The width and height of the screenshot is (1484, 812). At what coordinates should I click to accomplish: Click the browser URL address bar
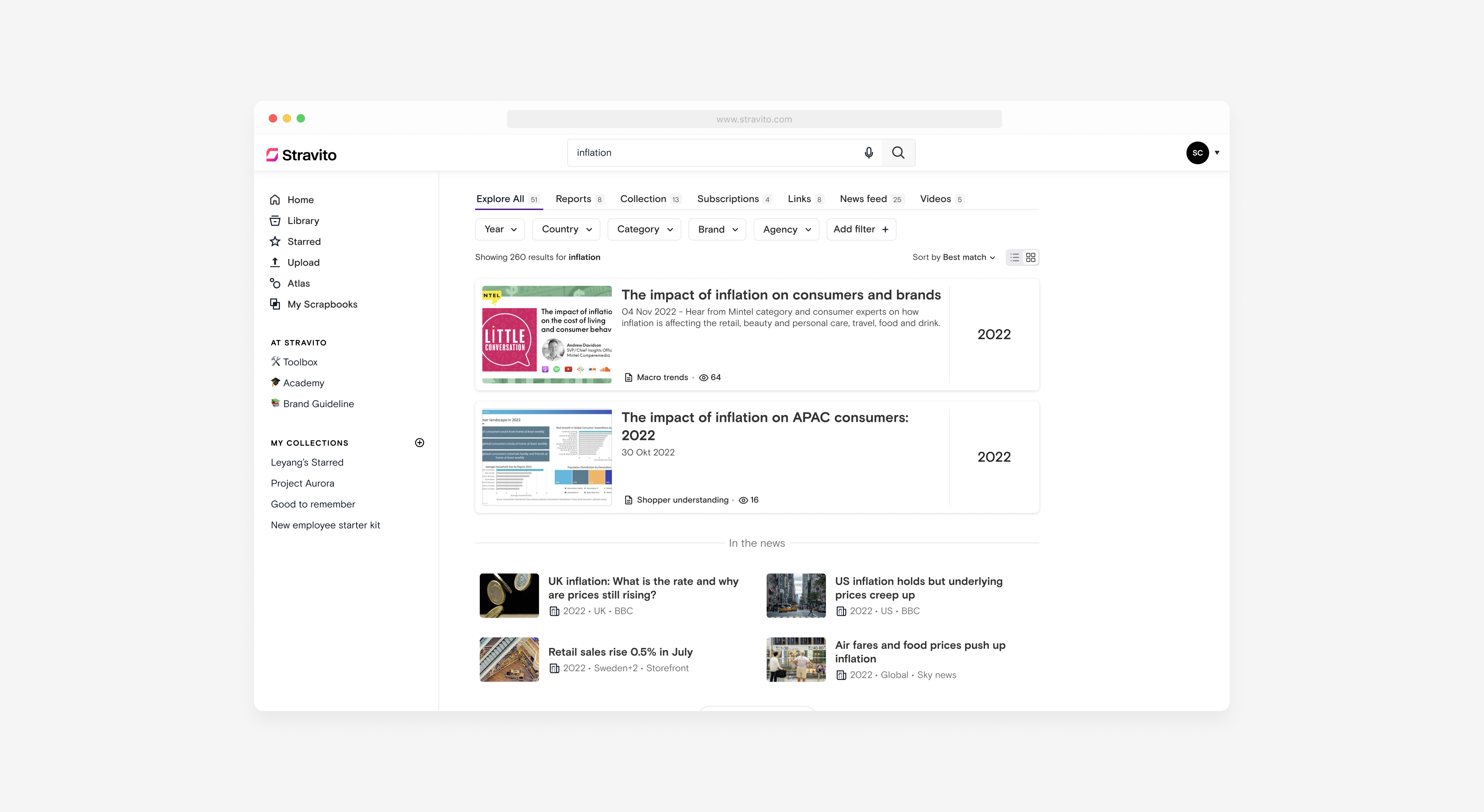click(x=754, y=119)
